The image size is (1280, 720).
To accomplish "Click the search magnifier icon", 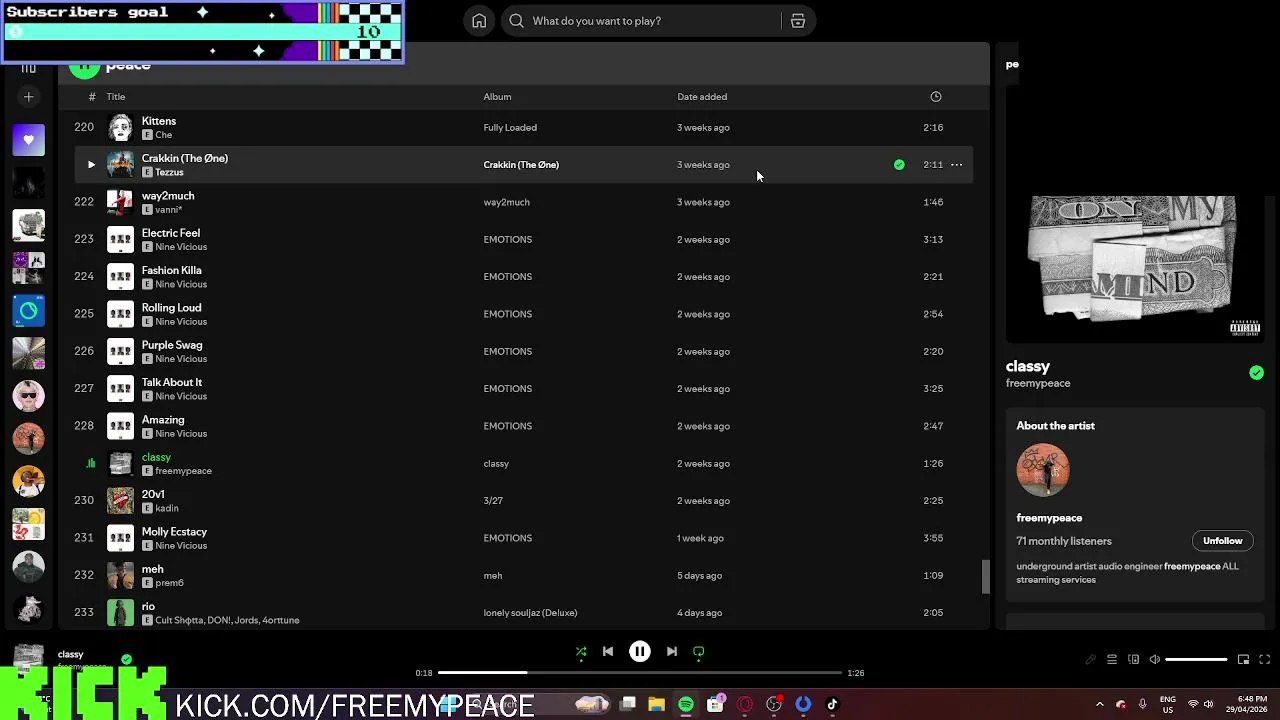I will (x=516, y=21).
